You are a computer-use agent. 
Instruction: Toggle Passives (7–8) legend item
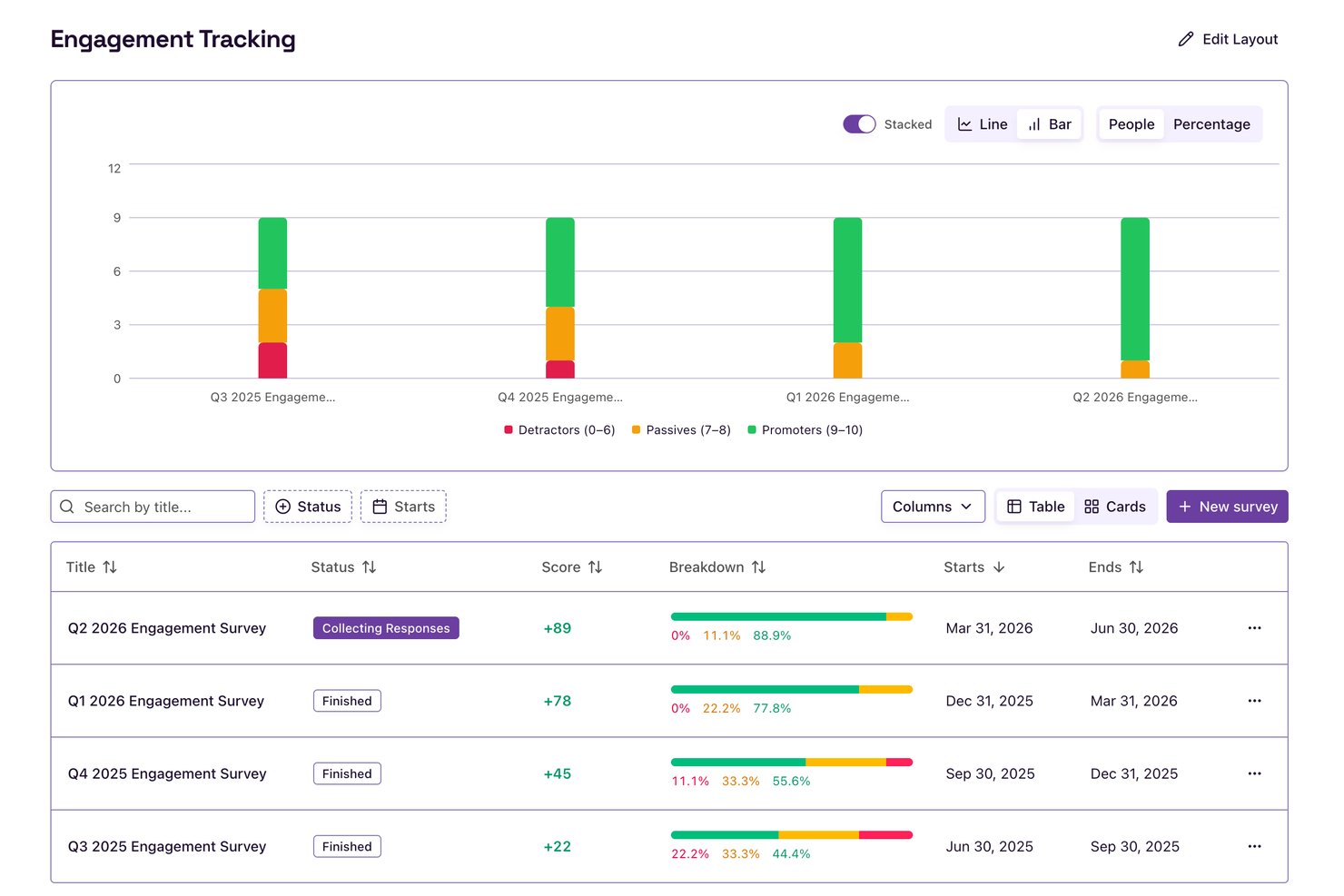[x=681, y=430]
